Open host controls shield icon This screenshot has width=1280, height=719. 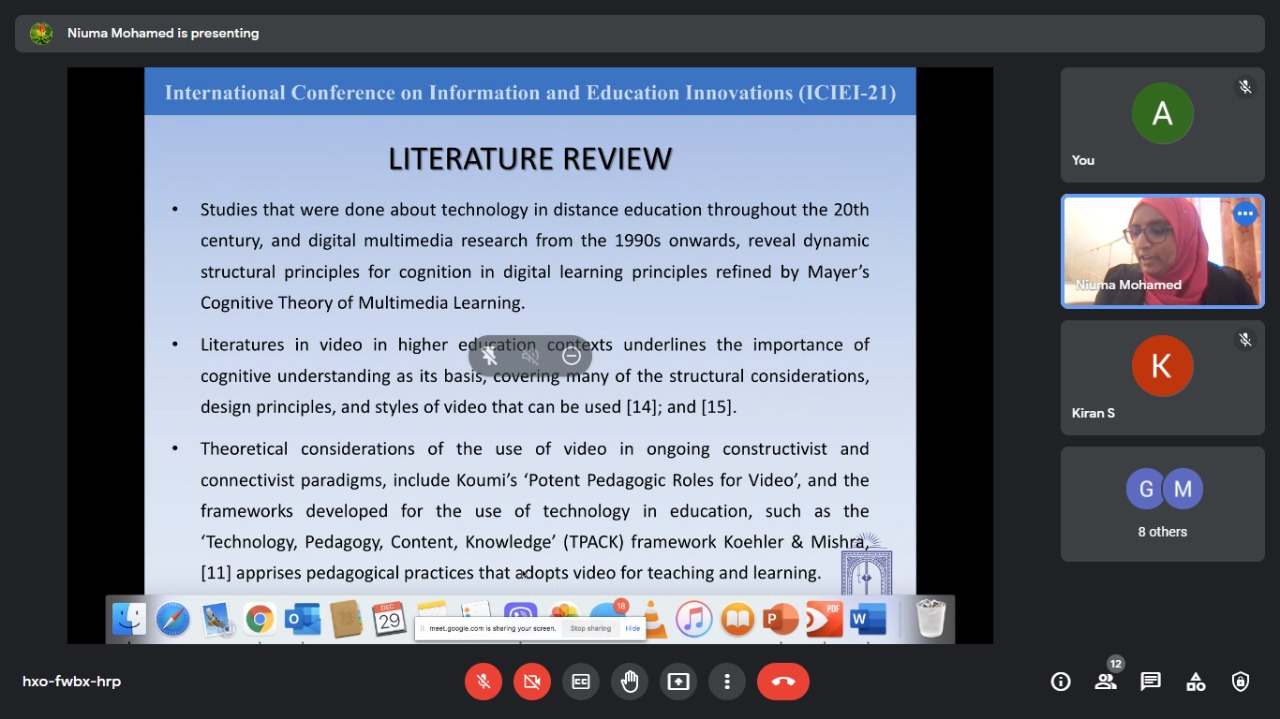pyautogui.click(x=1241, y=682)
